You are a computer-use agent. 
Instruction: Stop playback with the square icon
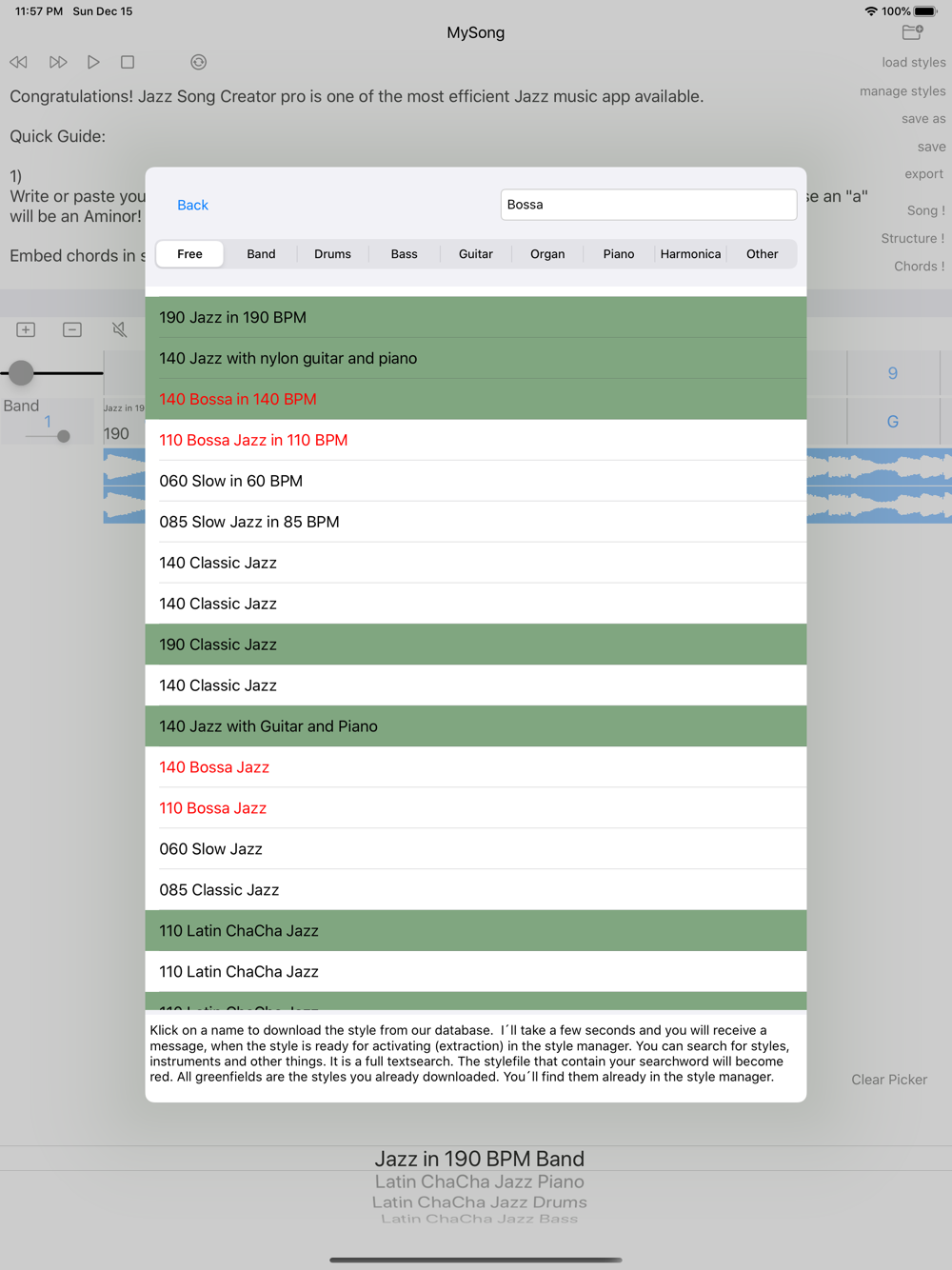tap(128, 62)
